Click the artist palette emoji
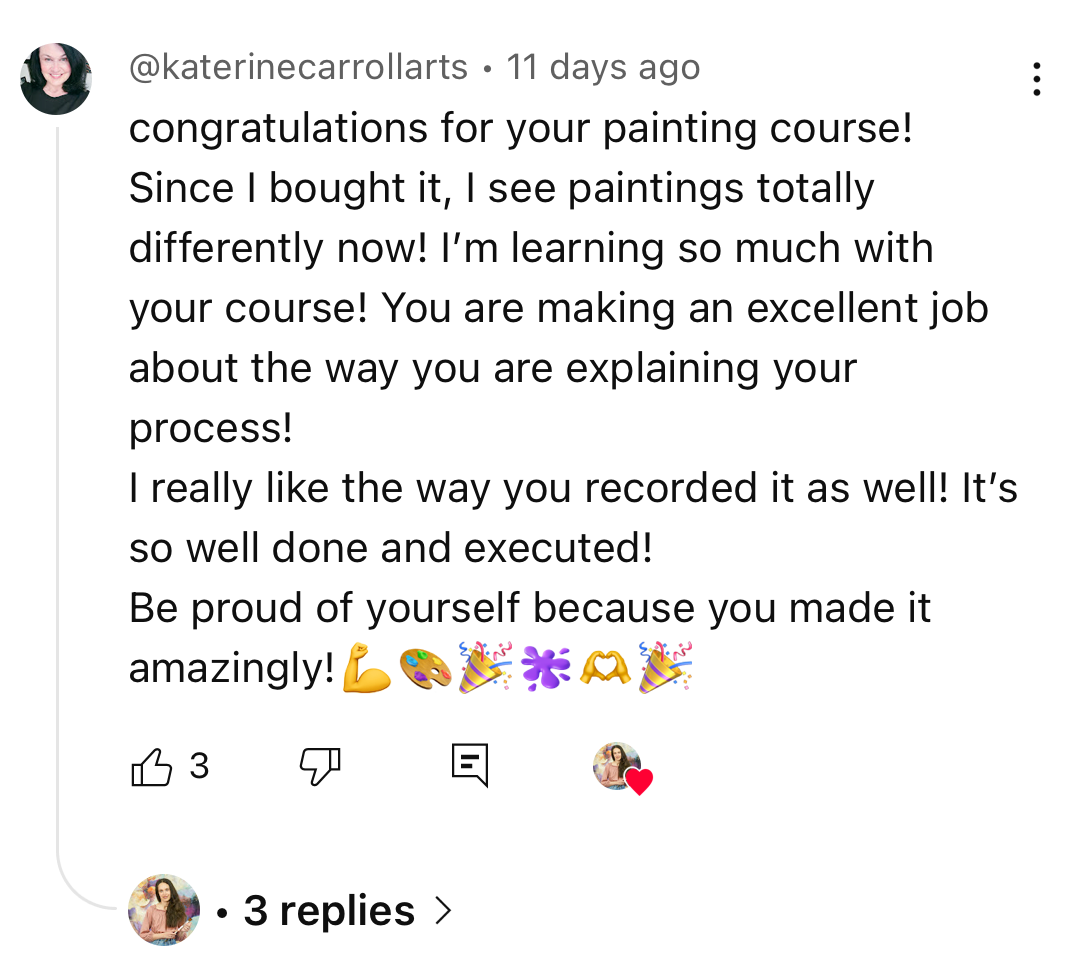Image resolution: width=1078 pixels, height=974 pixels. (x=425, y=669)
